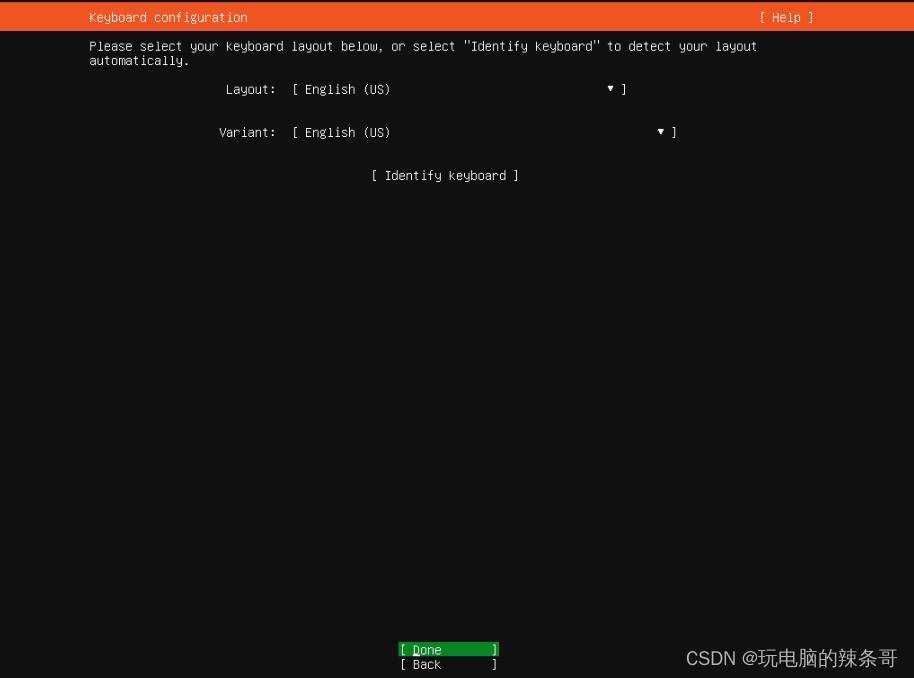The width and height of the screenshot is (914, 678).
Task: Expand the Layout dropdown arrow
Action: point(610,89)
